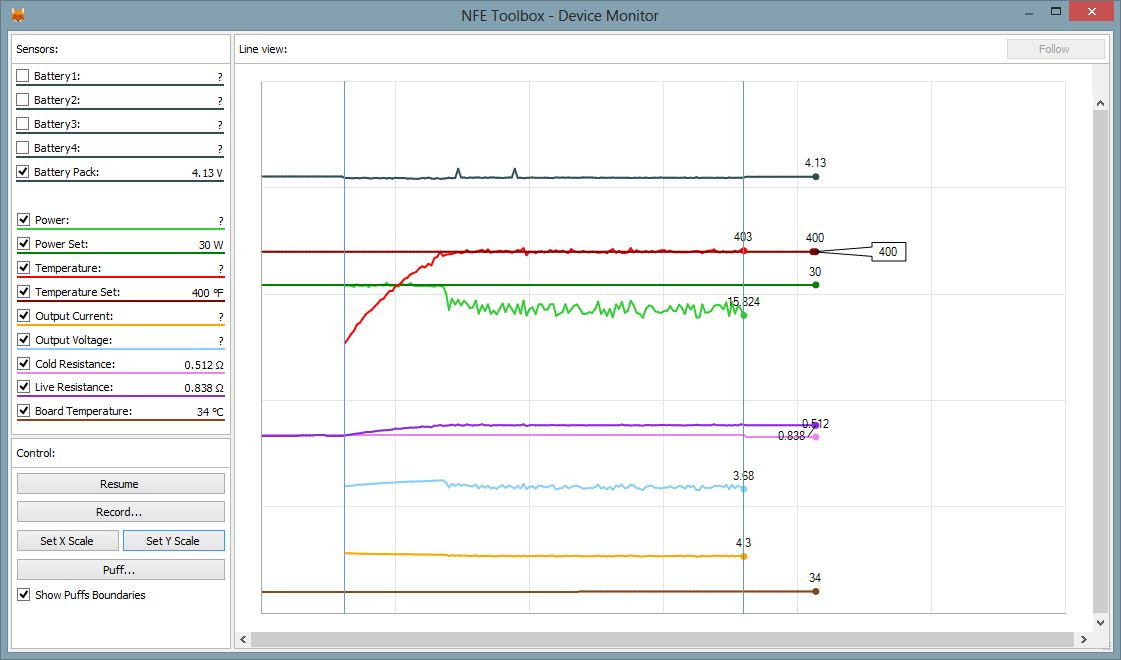Viewport: 1121px width, 660px height.
Task: Click the Temperature Set 400 °F value
Action: coord(207,292)
